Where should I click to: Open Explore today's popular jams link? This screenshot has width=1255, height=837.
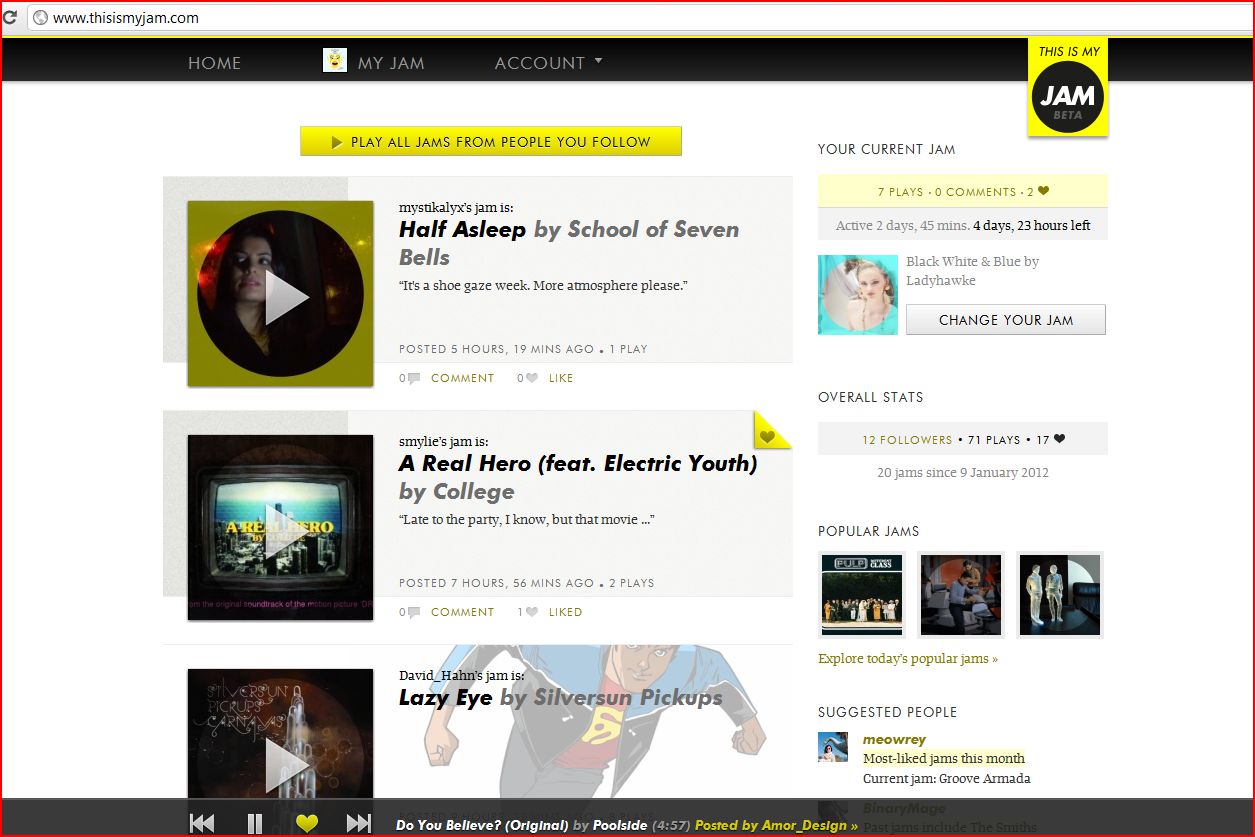[x=908, y=658]
